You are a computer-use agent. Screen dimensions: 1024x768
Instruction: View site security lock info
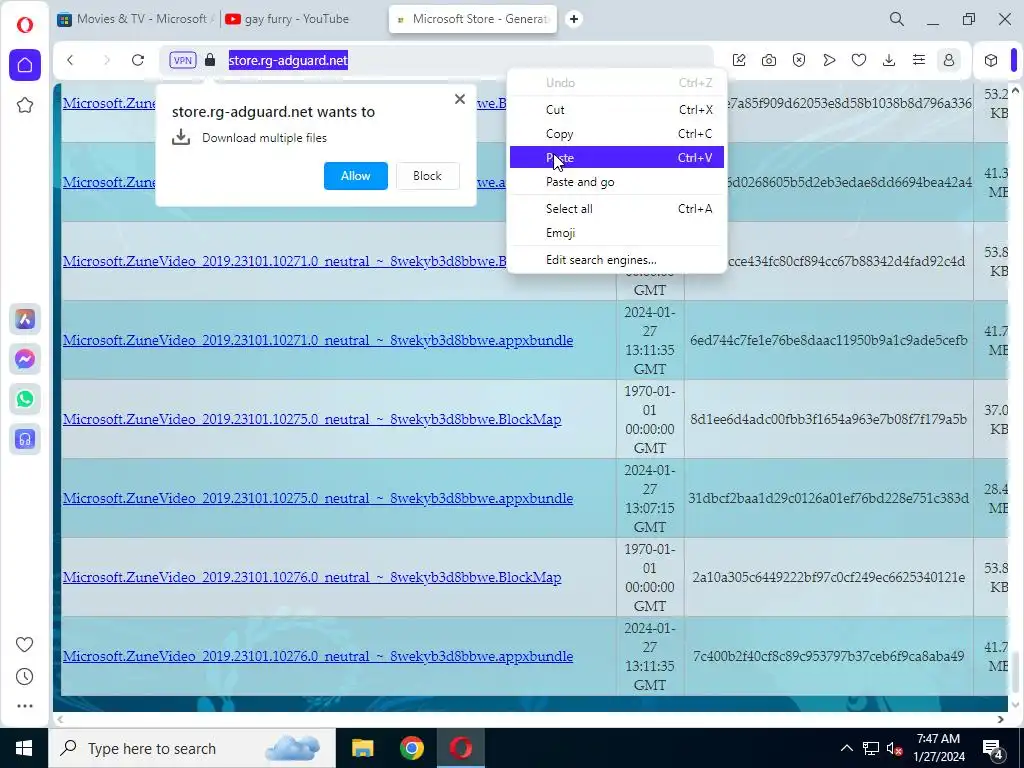point(210,60)
